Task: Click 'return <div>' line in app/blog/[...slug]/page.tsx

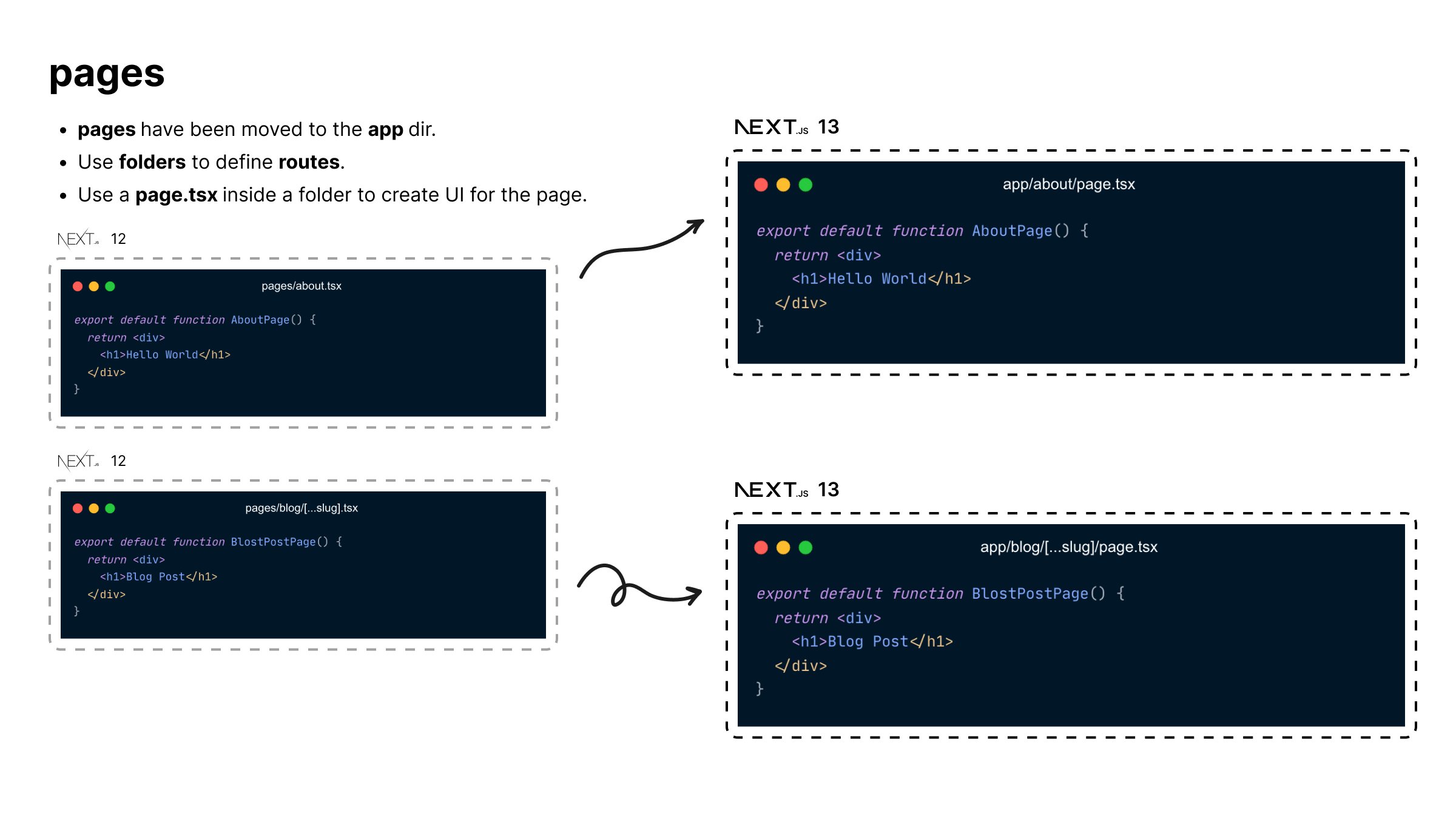Action: click(827, 618)
